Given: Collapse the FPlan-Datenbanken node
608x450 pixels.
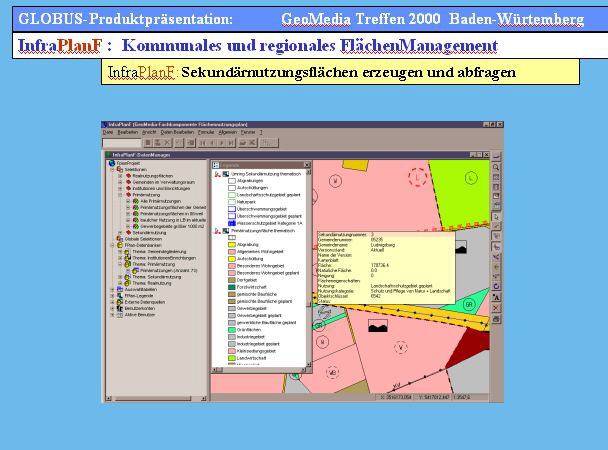Looking at the screenshot, I should [x=112, y=245].
